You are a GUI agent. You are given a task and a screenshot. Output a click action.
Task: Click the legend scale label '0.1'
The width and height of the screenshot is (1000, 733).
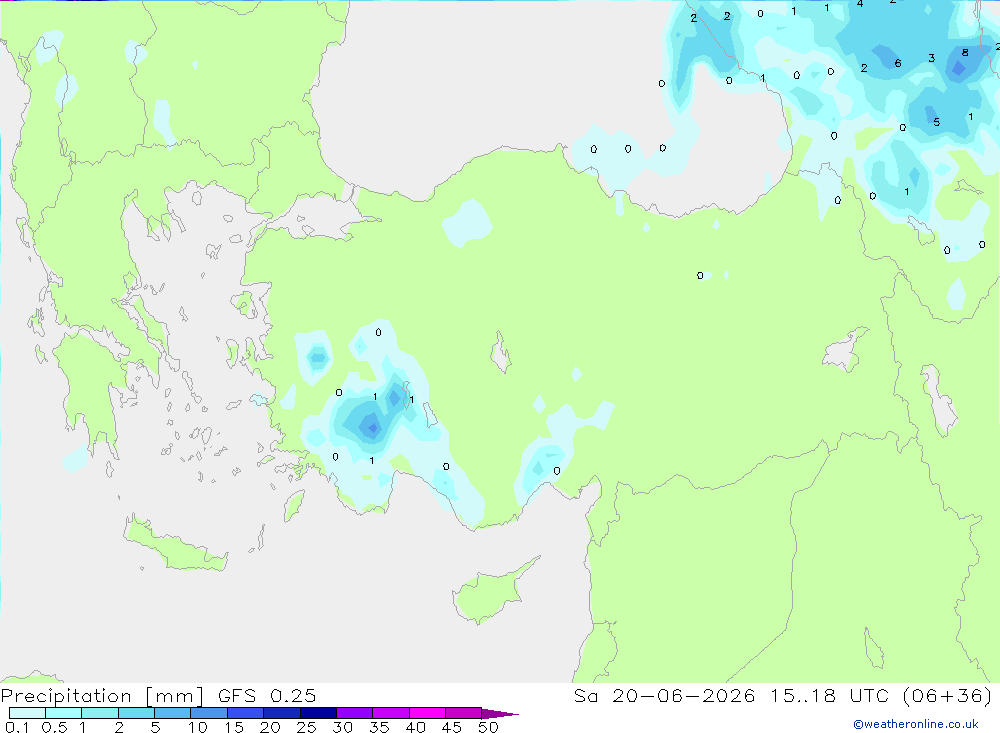pyautogui.click(x=16, y=727)
